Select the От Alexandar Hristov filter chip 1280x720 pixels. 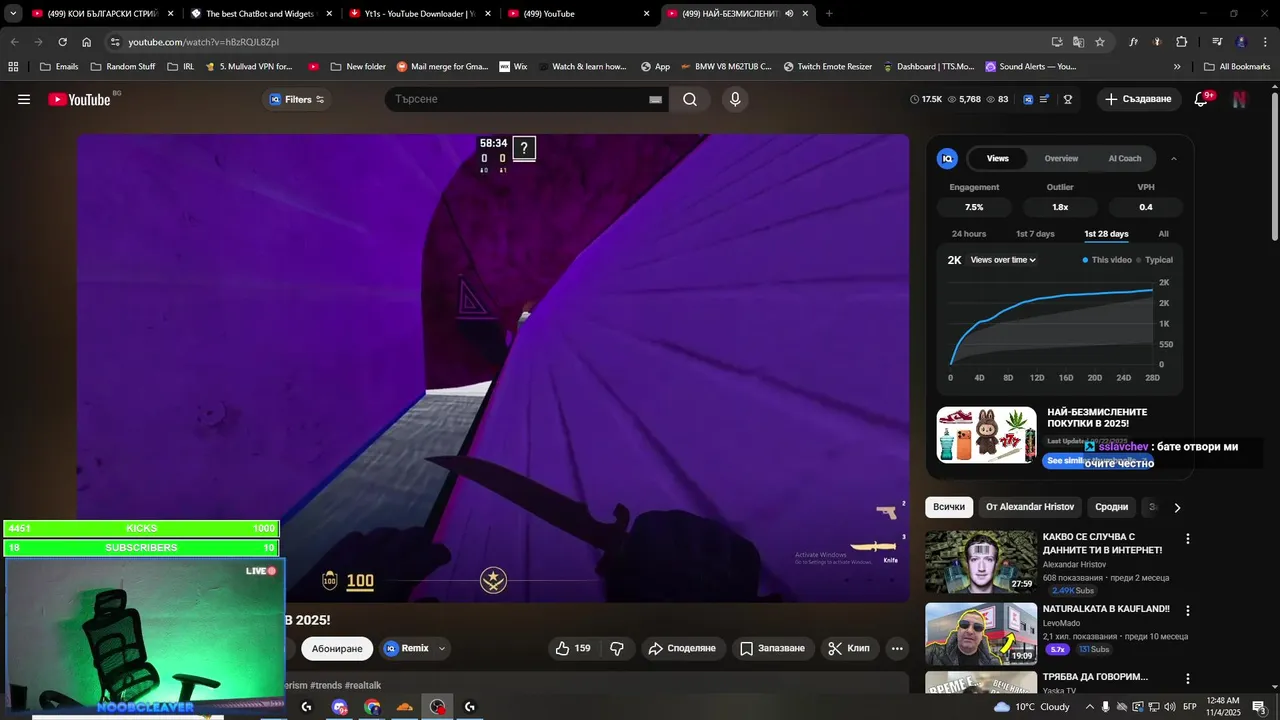1030,507
